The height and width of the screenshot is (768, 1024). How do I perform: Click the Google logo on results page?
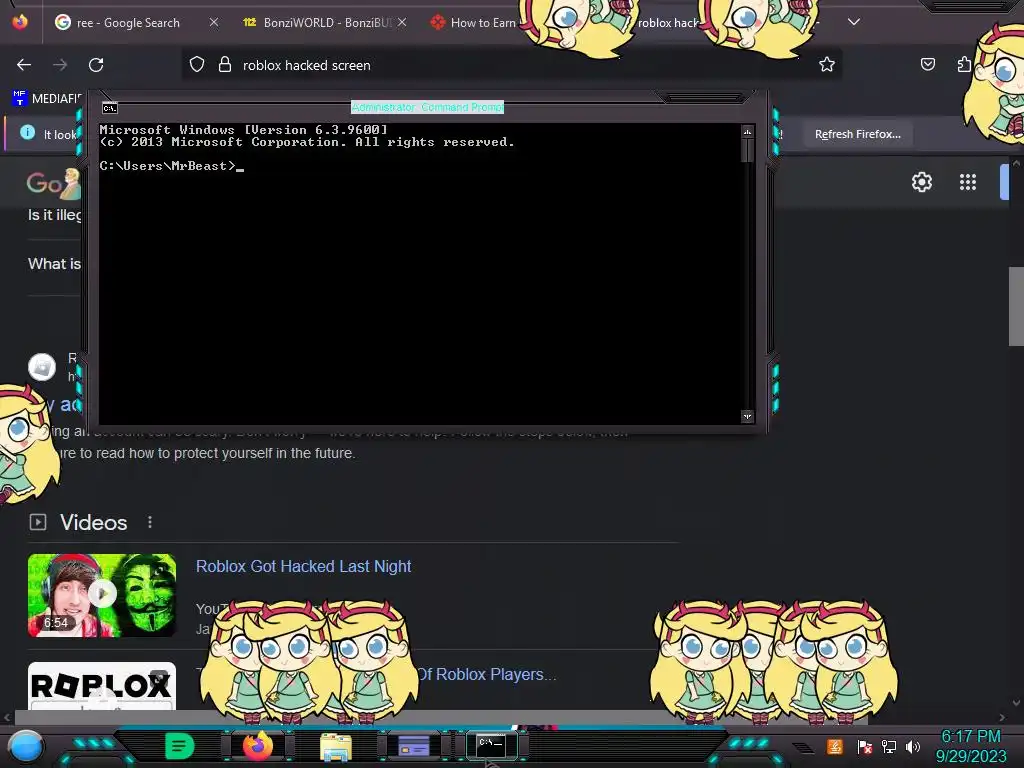coord(54,184)
